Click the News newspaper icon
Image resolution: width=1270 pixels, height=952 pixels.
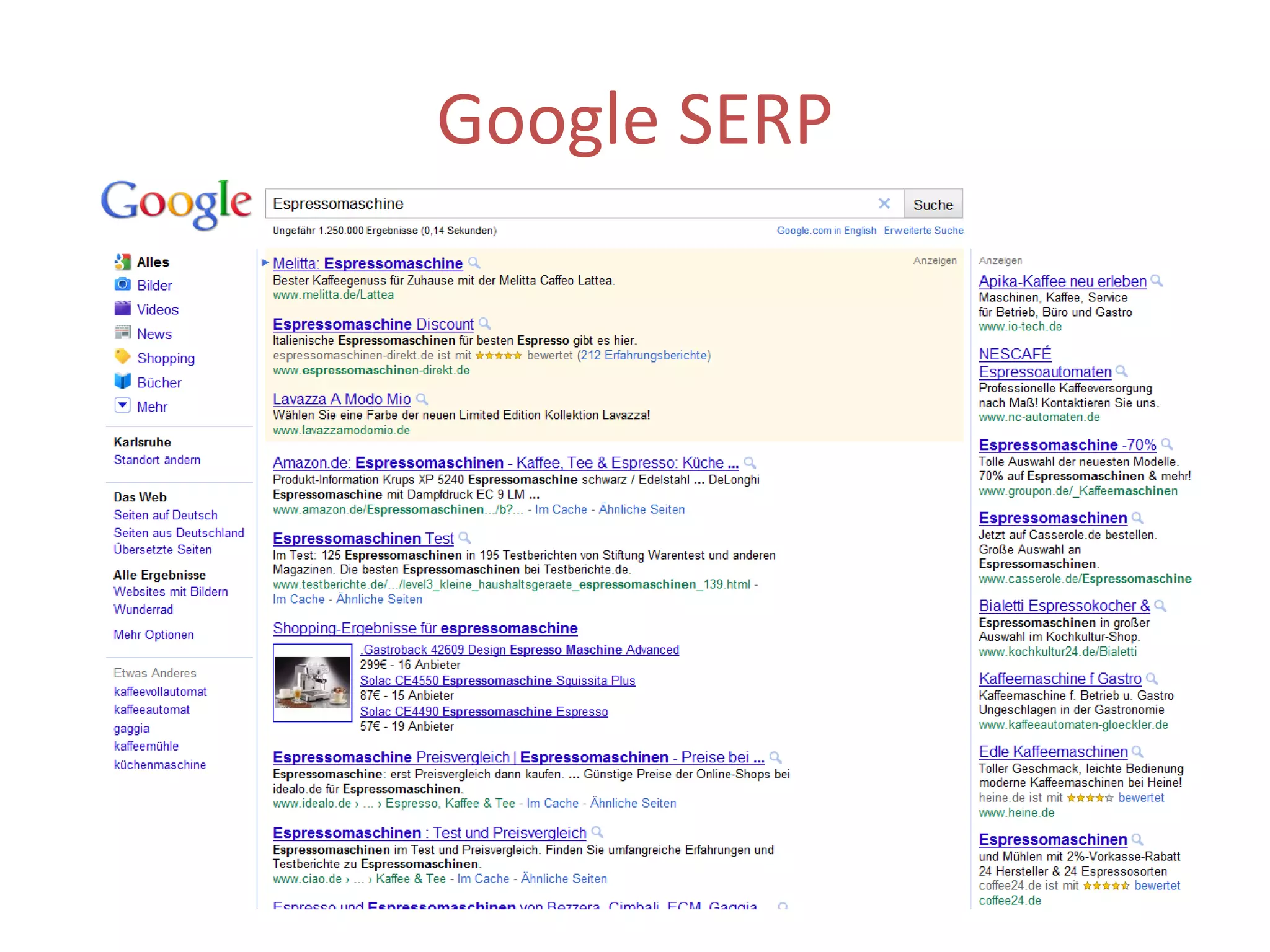(122, 332)
